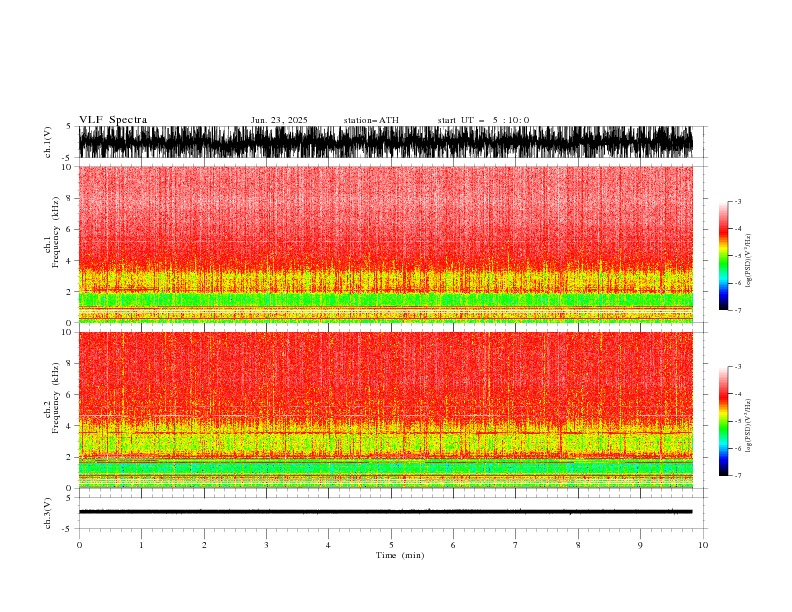Click the "-7" label on the ch.1 color bar
Screen dimensions: 792x612
[737, 310]
